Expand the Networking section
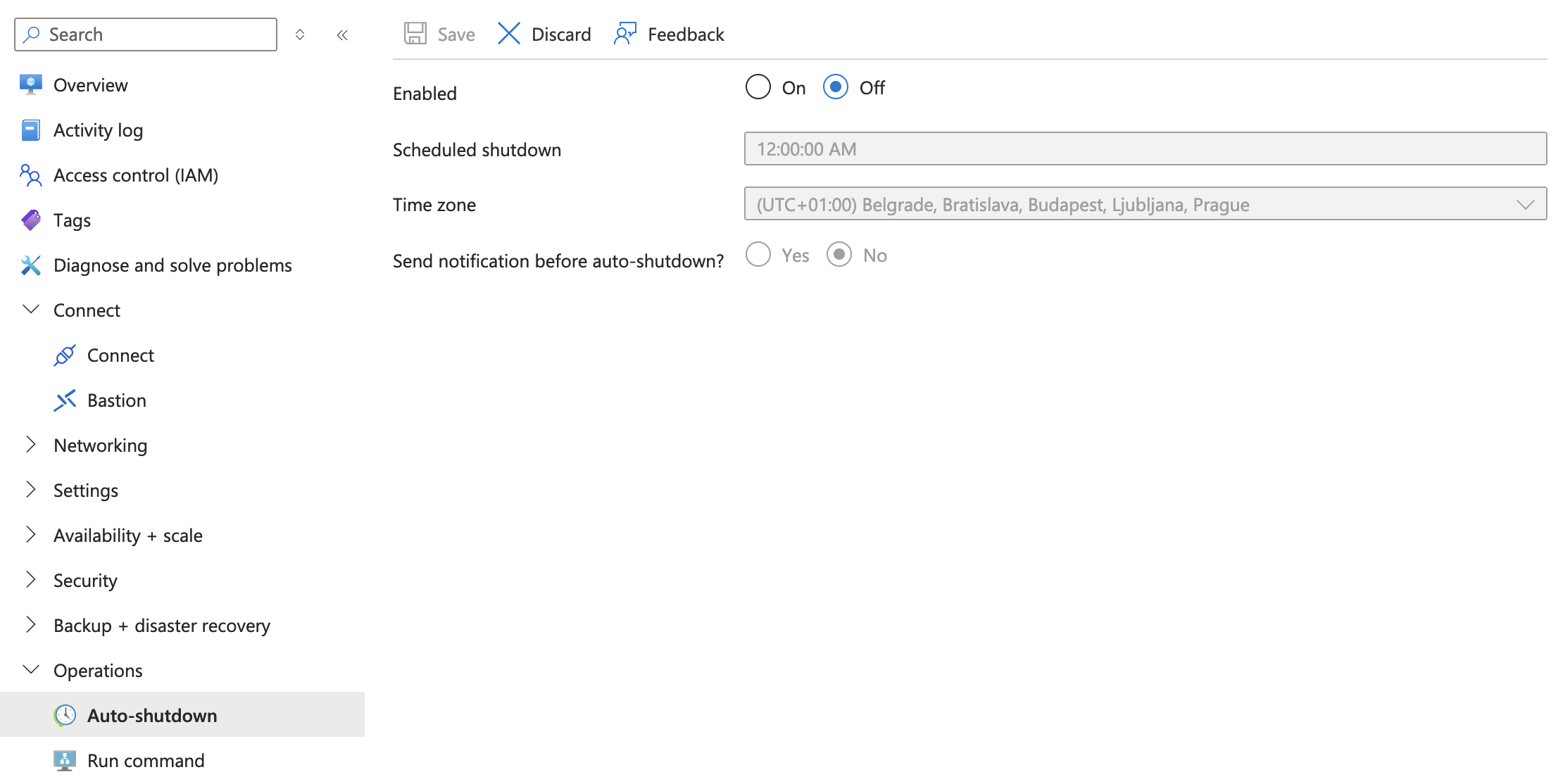Screen dimensions: 1563x784 (30, 445)
